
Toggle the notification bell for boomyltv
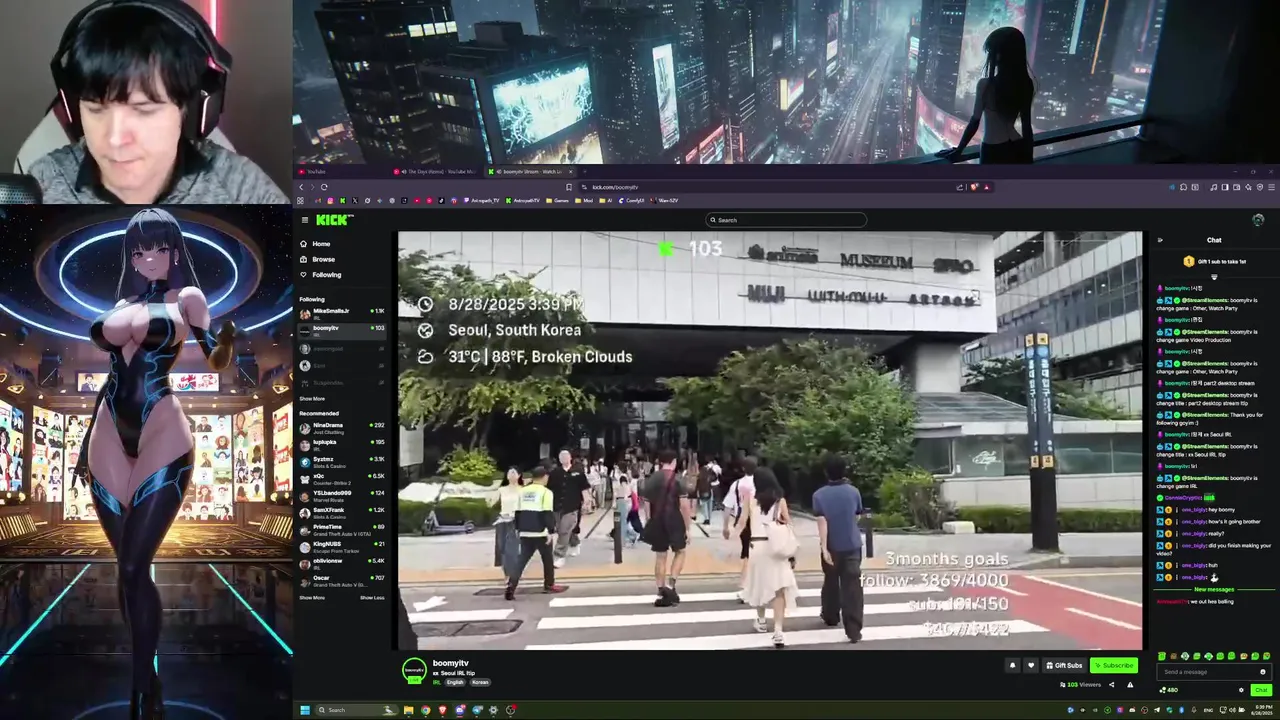[1012, 665]
